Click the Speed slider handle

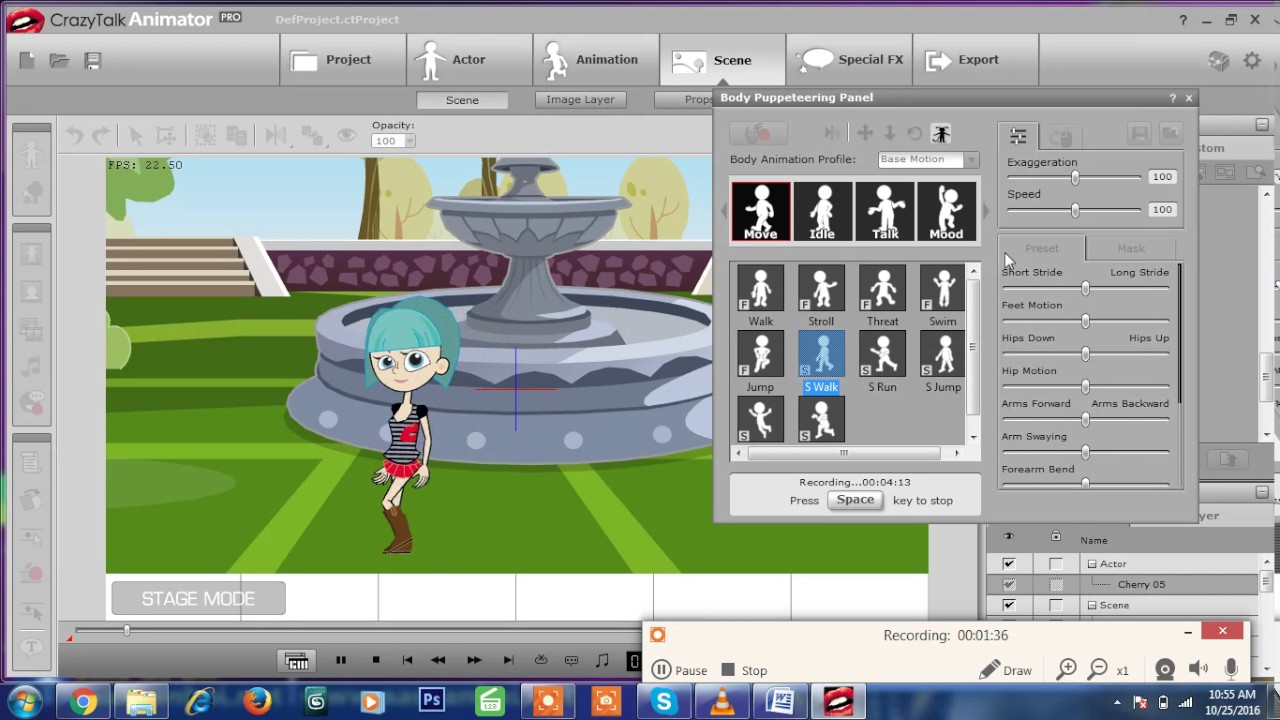pos(1075,210)
